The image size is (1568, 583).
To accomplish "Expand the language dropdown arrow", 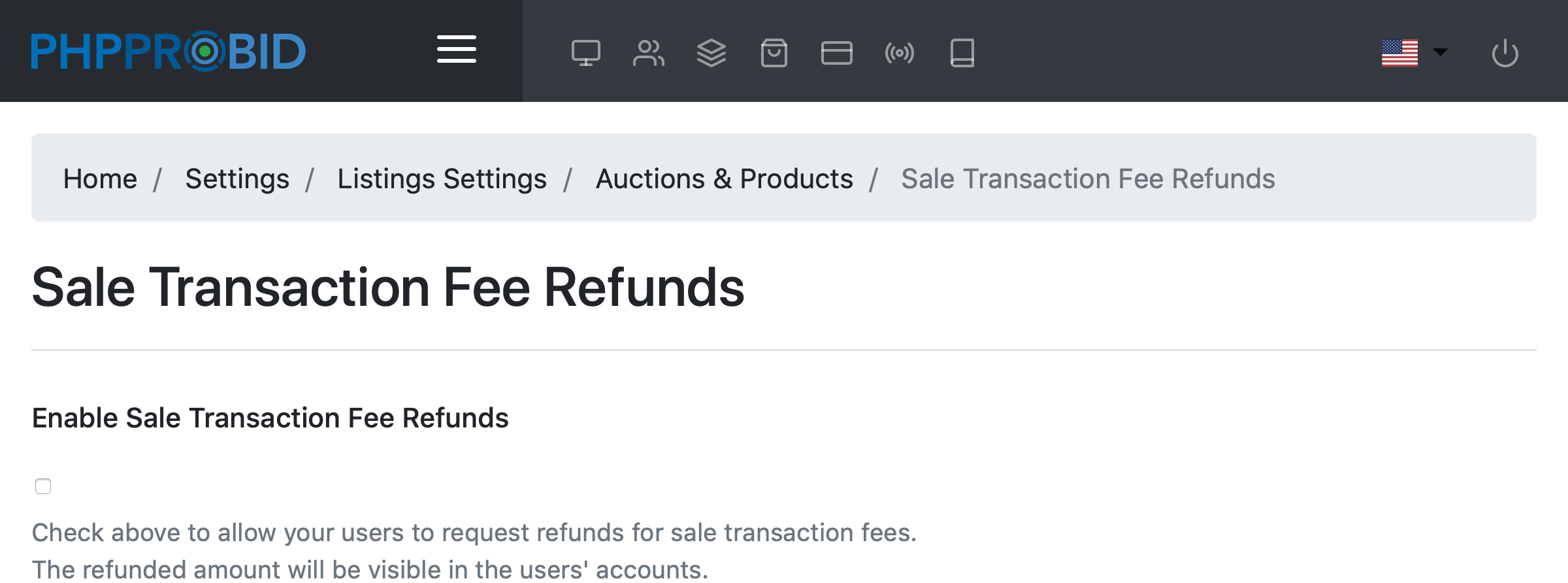I will (x=1440, y=52).
